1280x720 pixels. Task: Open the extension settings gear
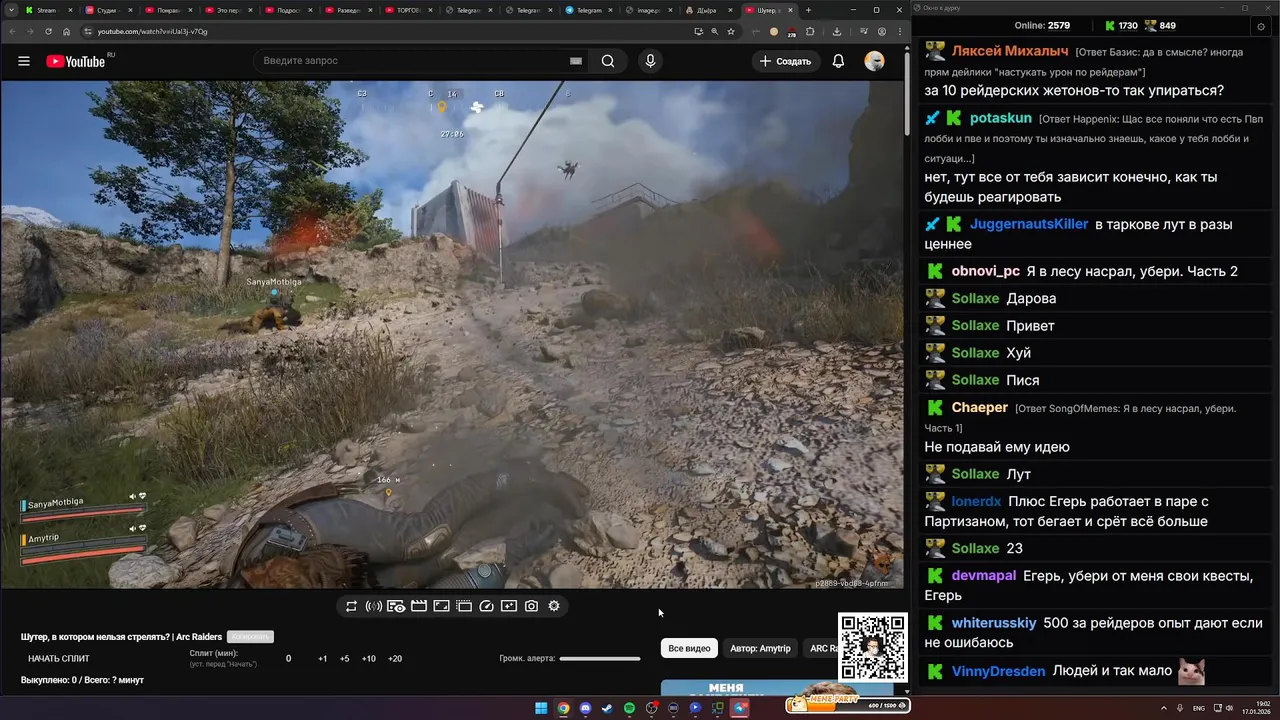coord(554,606)
